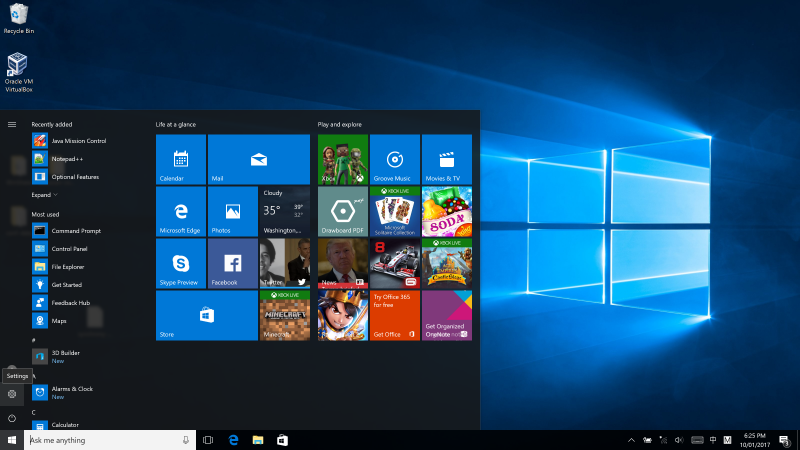
Task: Open Task View on the taskbar
Action: (x=208, y=440)
